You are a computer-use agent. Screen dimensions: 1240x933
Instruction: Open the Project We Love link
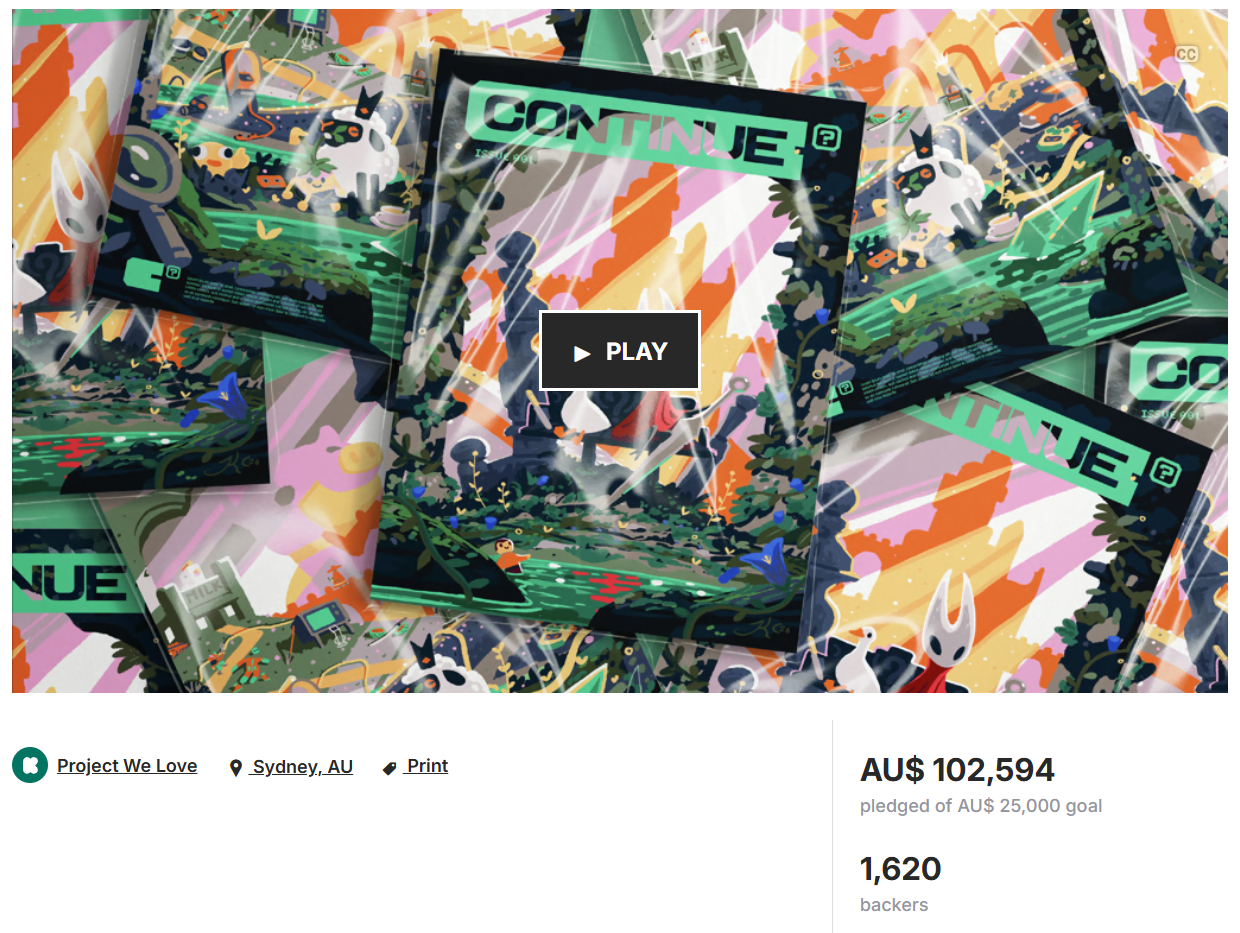(127, 766)
